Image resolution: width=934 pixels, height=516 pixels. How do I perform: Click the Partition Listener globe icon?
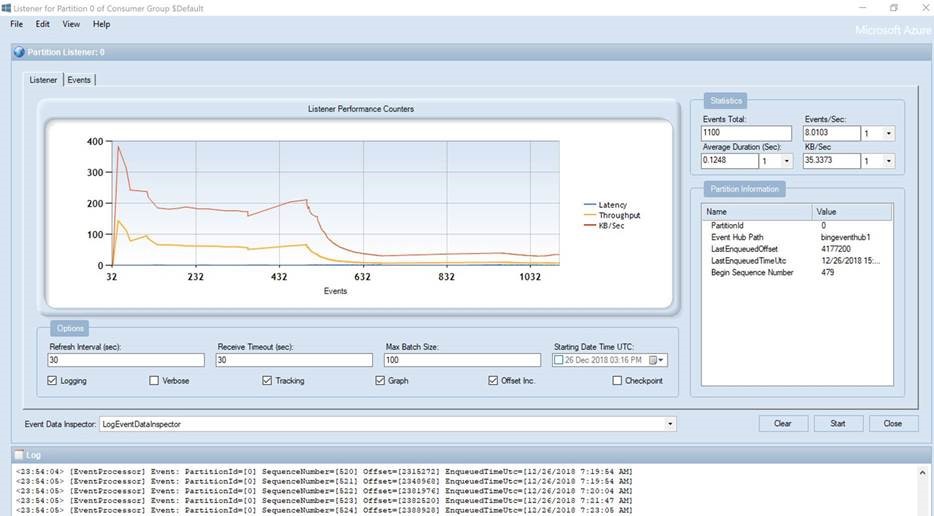18,52
